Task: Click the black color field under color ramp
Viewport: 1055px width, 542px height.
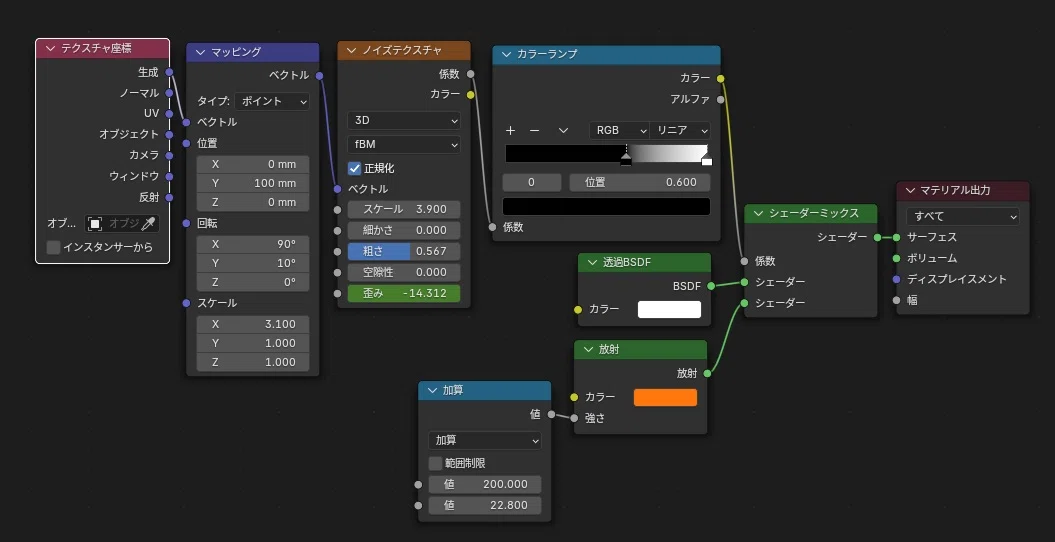Action: 606,206
